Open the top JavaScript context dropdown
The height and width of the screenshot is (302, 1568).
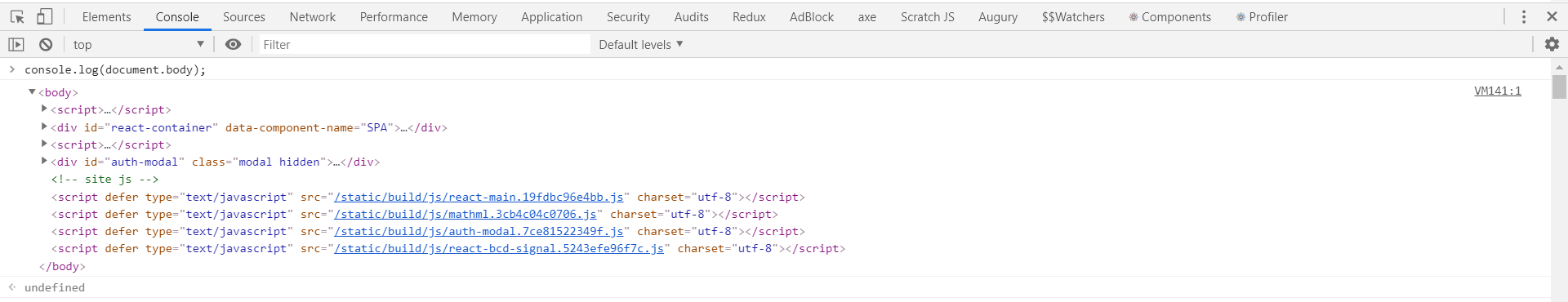point(139,44)
